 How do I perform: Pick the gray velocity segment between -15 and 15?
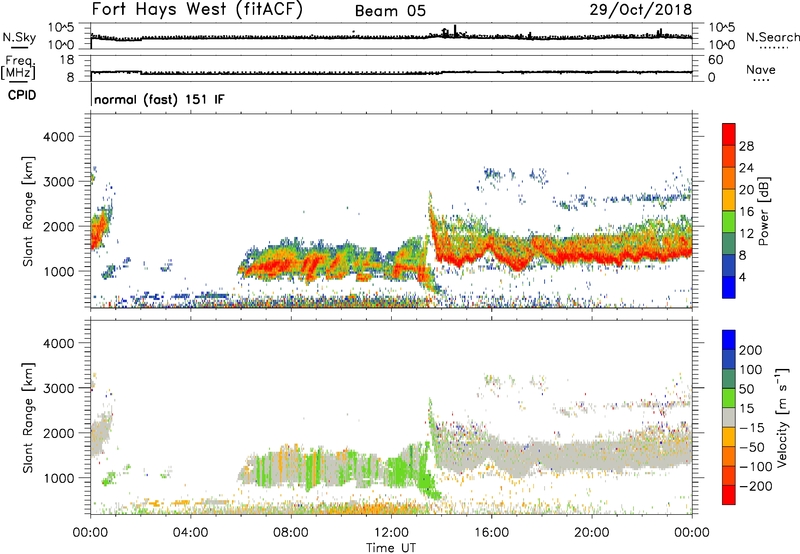tap(729, 417)
